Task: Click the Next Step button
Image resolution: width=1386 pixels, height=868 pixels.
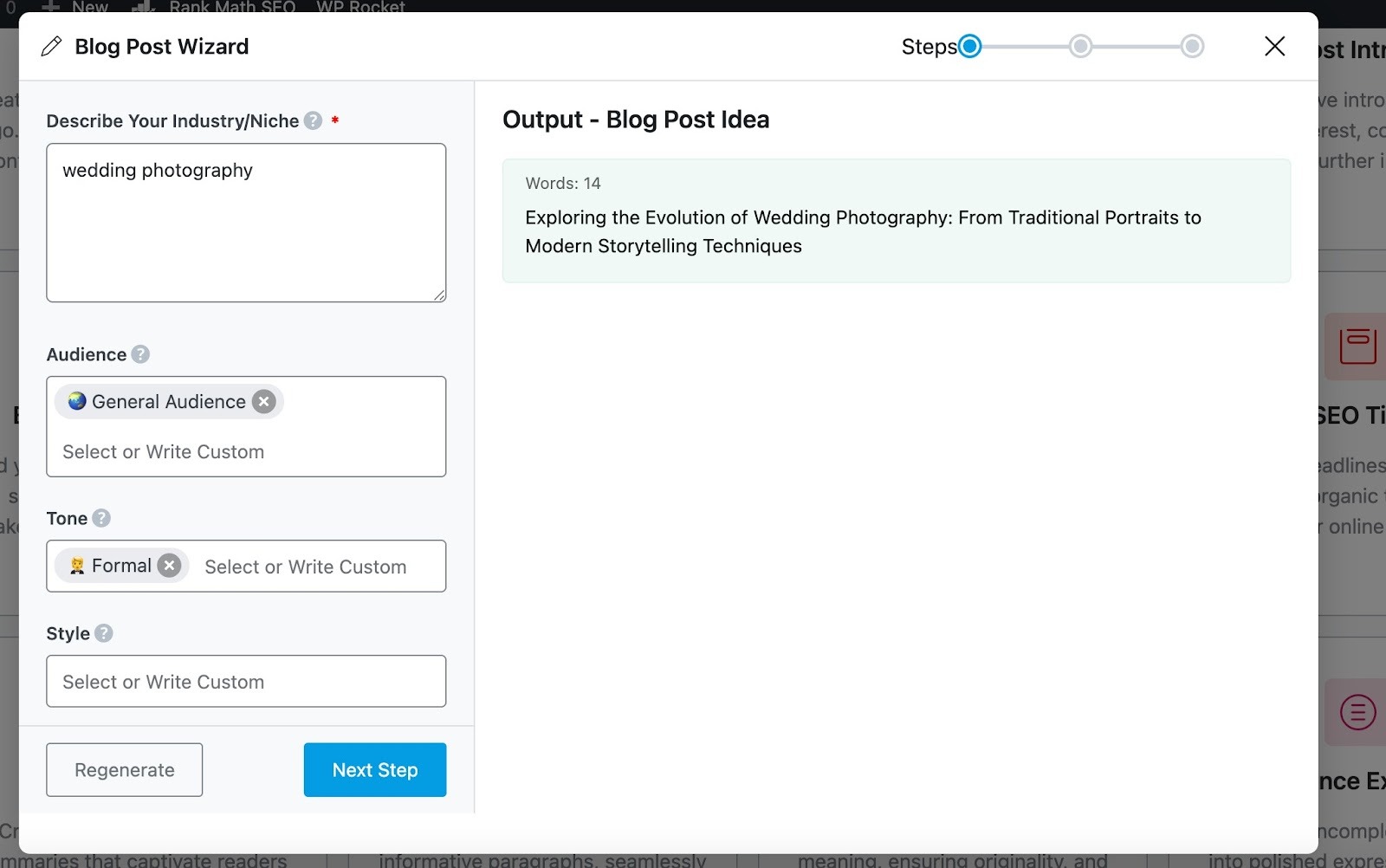Action: [x=374, y=769]
